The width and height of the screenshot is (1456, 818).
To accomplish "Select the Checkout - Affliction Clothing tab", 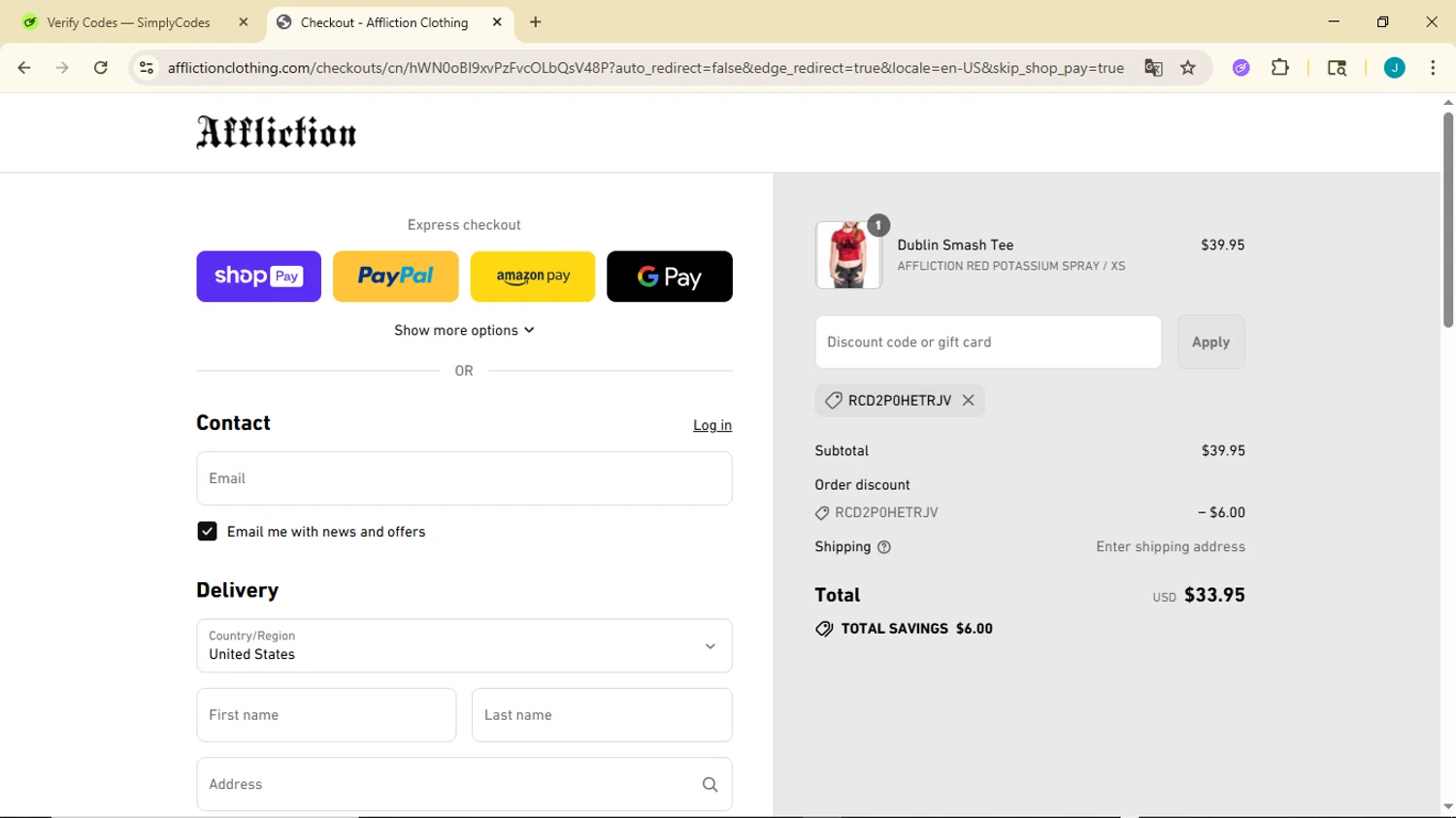I will (x=383, y=22).
